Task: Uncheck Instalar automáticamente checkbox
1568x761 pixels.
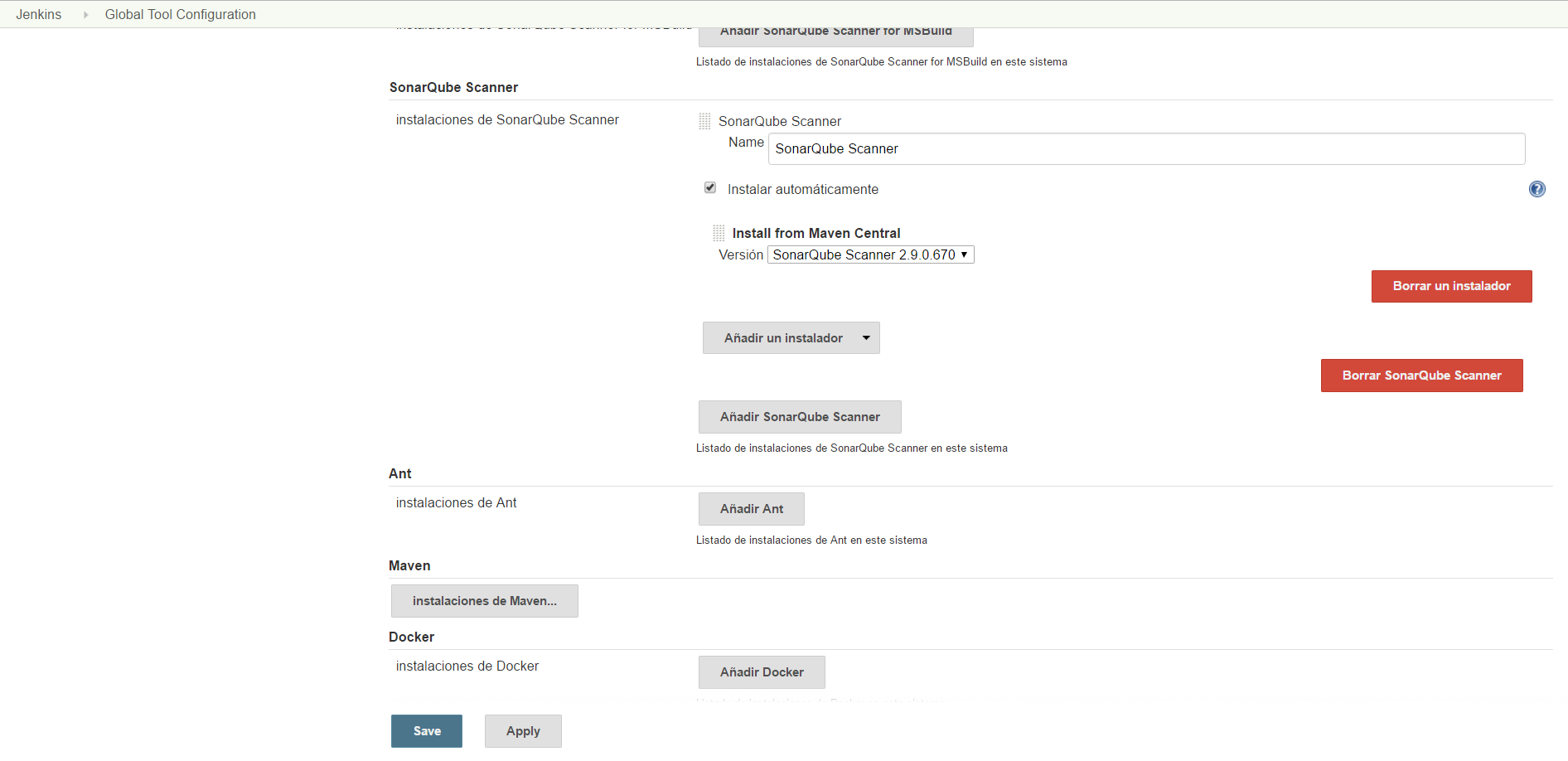Action: (710, 187)
